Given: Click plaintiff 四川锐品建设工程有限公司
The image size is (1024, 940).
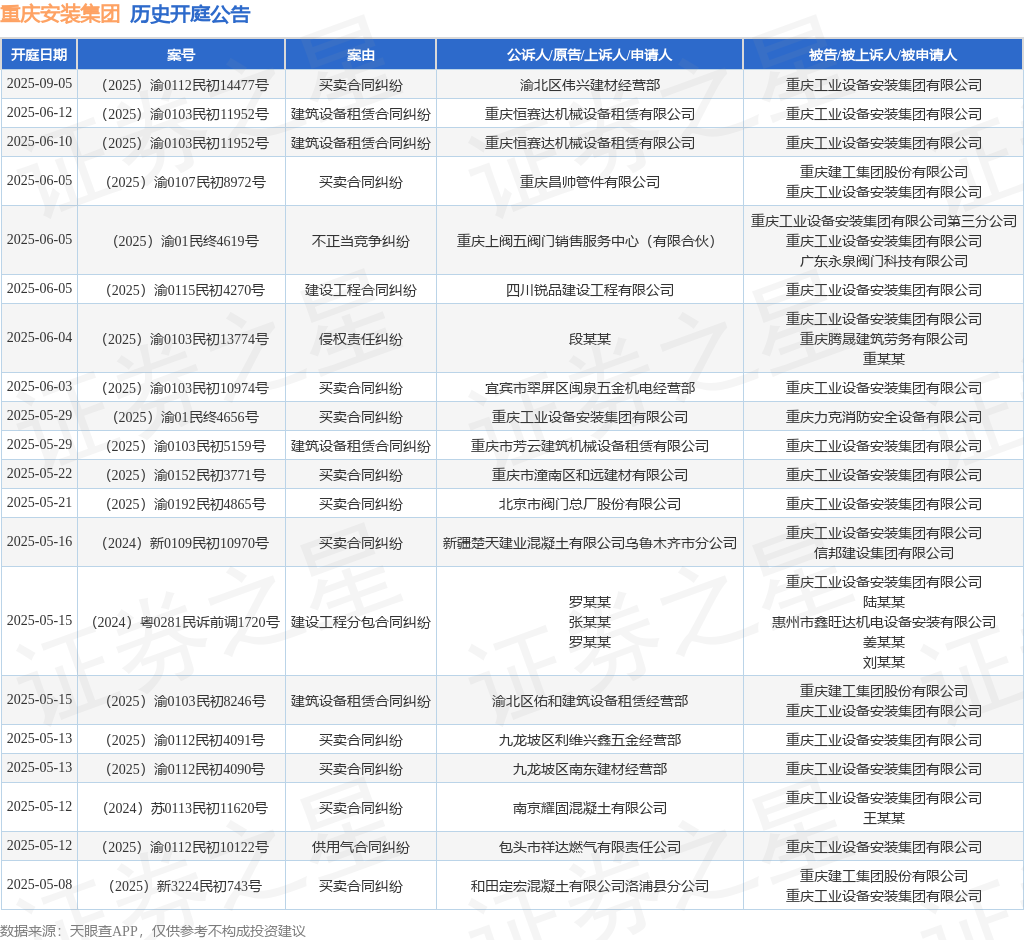Looking at the screenshot, I should click(590, 289).
